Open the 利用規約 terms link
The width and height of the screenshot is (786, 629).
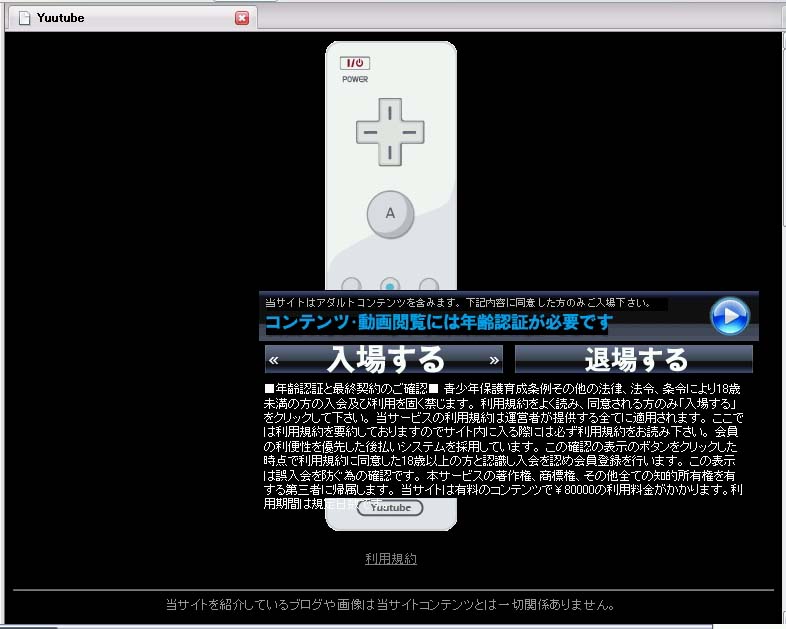[x=391, y=559]
